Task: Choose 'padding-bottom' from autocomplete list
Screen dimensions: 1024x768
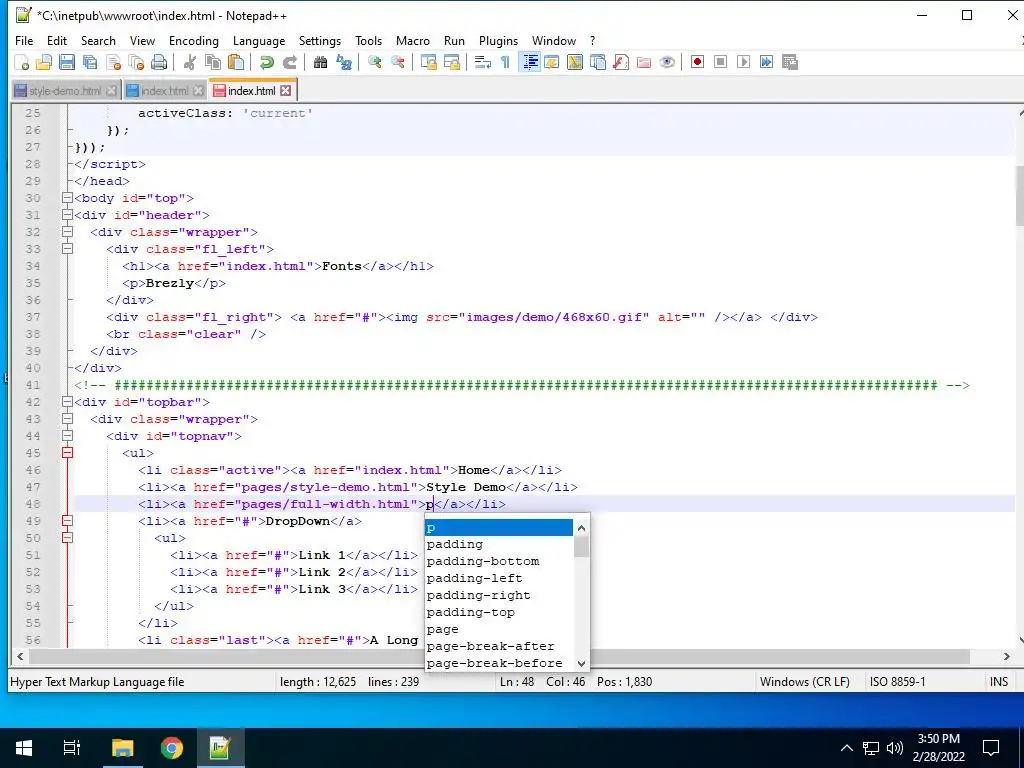Action: [499, 561]
